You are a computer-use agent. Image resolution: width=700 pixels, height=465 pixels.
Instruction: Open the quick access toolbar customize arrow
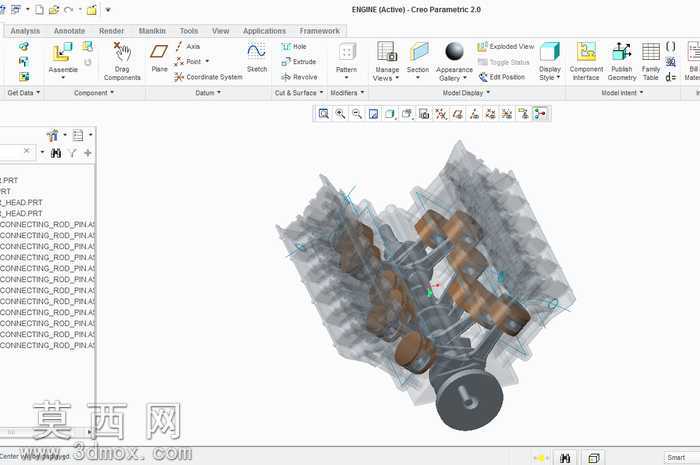point(108,9)
